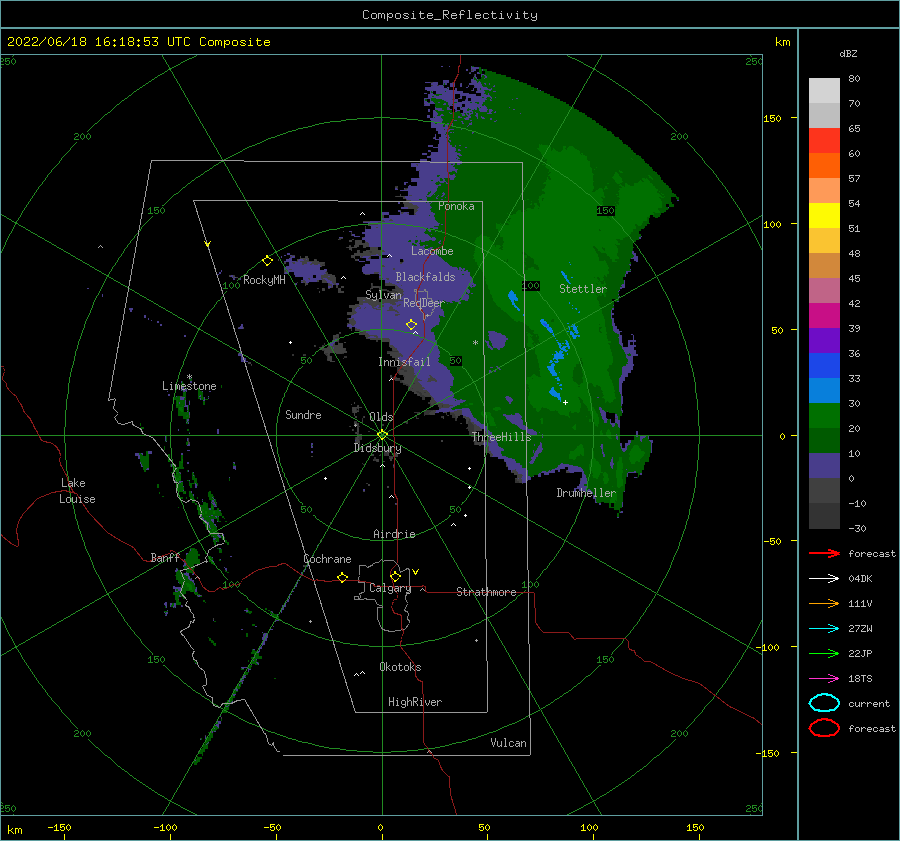This screenshot has width=900, height=841.
Task: Click the Banff label
Action: [x=165, y=557]
